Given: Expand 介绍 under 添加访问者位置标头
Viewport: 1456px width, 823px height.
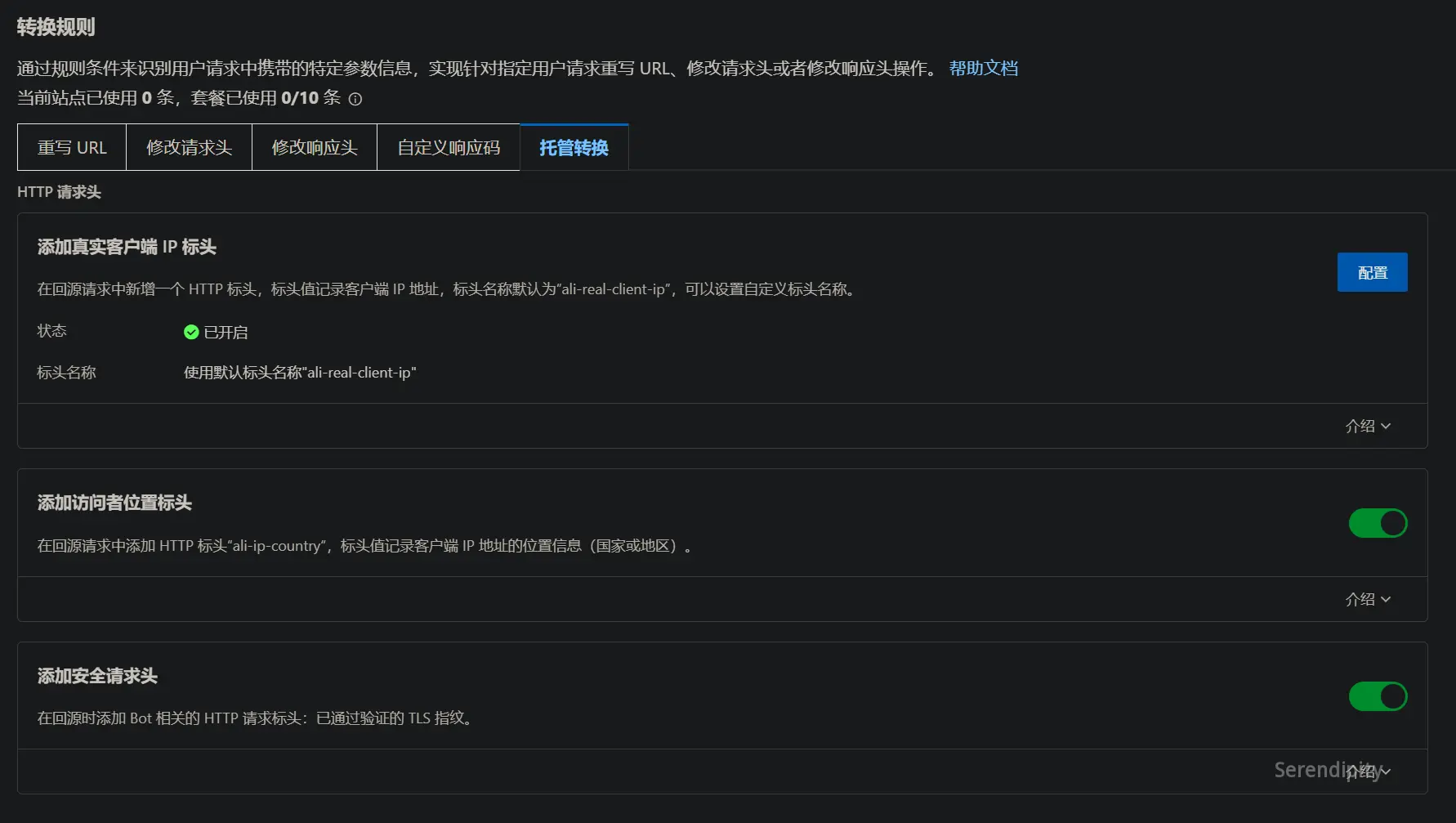Looking at the screenshot, I should 1368,599.
